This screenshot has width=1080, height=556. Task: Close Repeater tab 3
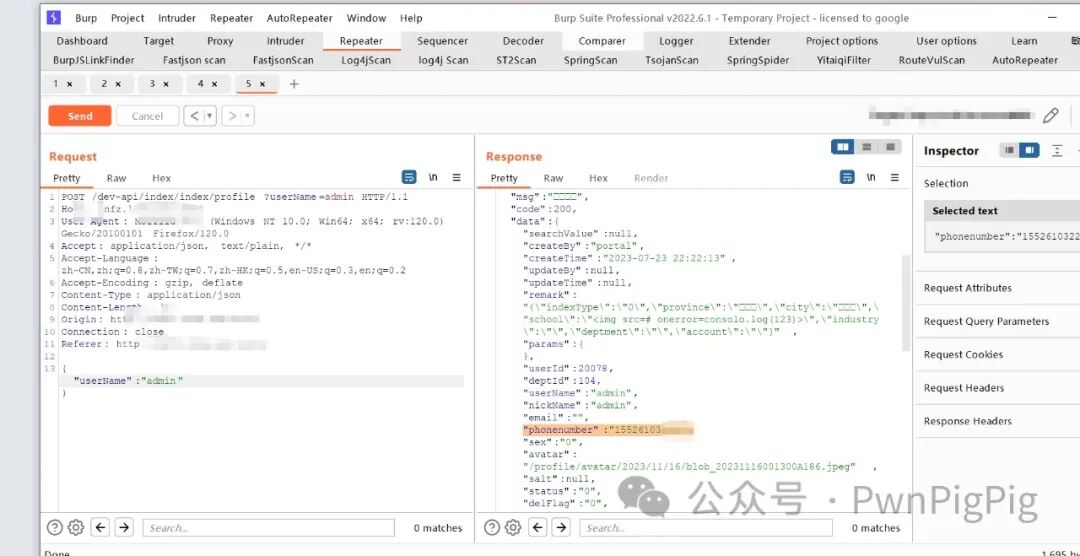166,84
